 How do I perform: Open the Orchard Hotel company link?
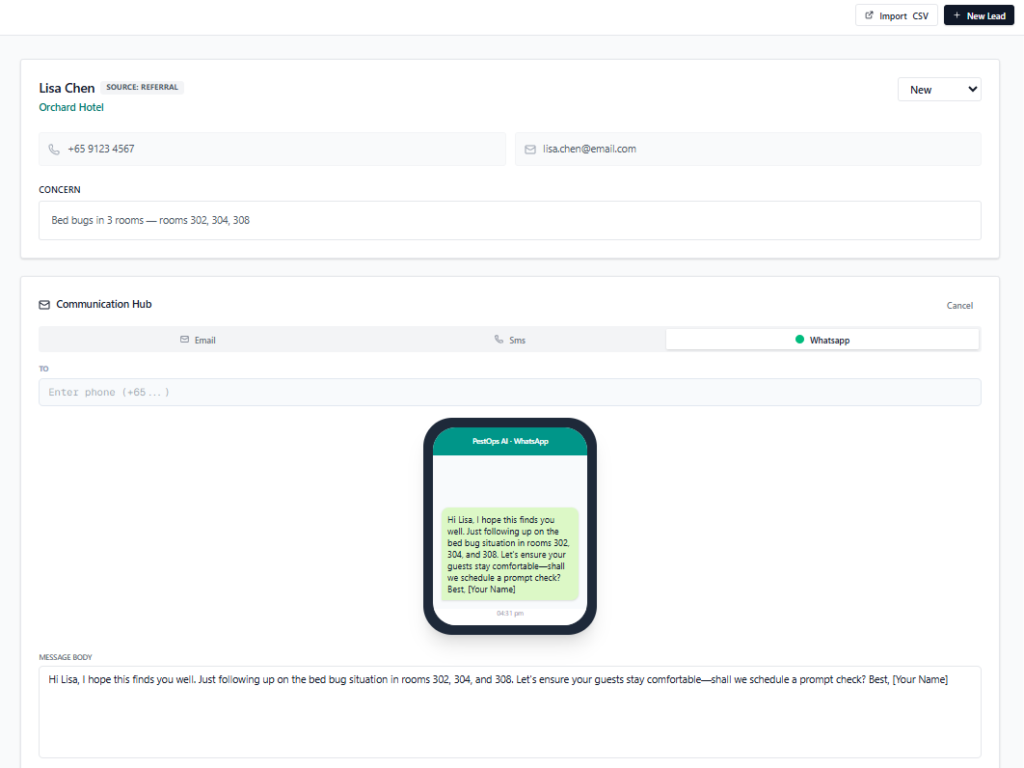click(x=71, y=107)
